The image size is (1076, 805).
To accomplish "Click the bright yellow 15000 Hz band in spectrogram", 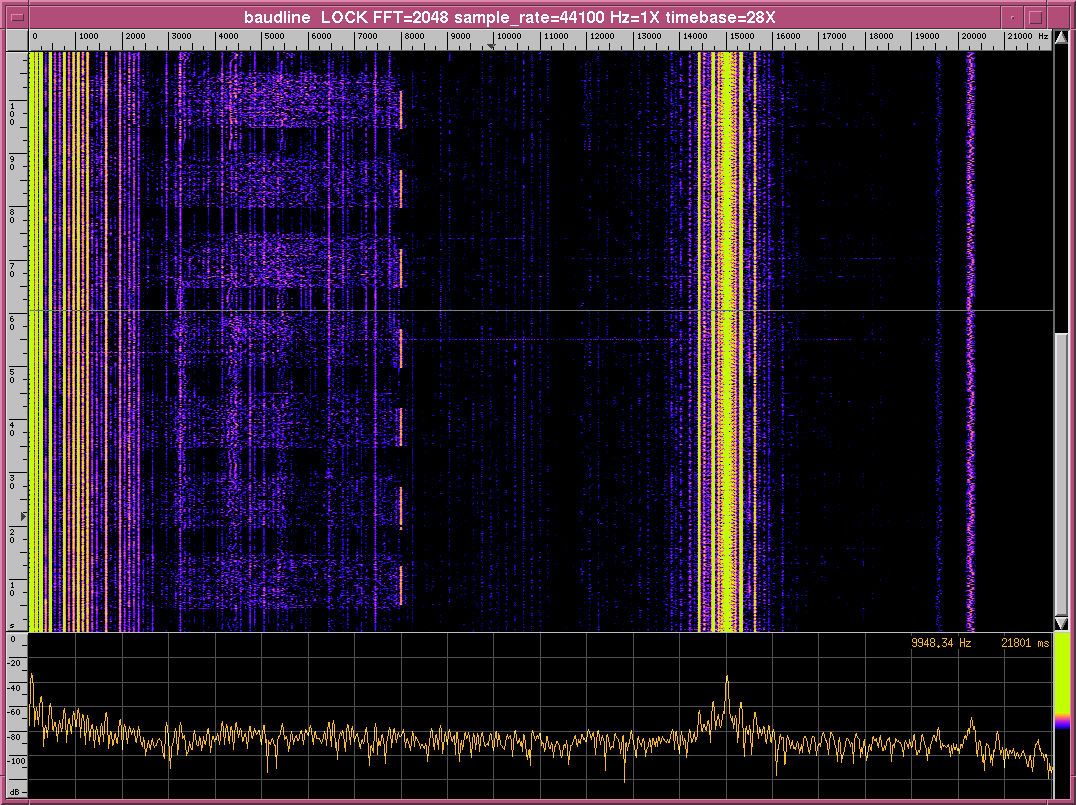I will click(x=727, y=341).
